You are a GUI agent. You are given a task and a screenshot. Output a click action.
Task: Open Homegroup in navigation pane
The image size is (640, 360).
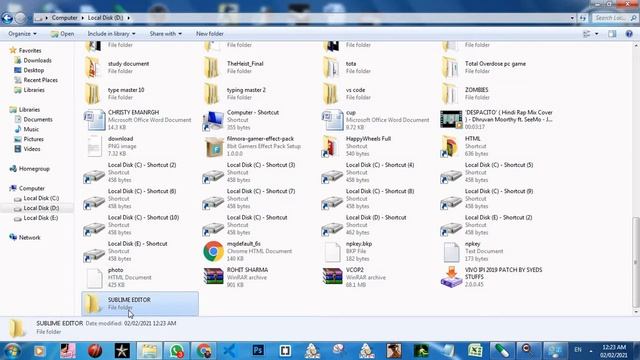click(x=34, y=169)
